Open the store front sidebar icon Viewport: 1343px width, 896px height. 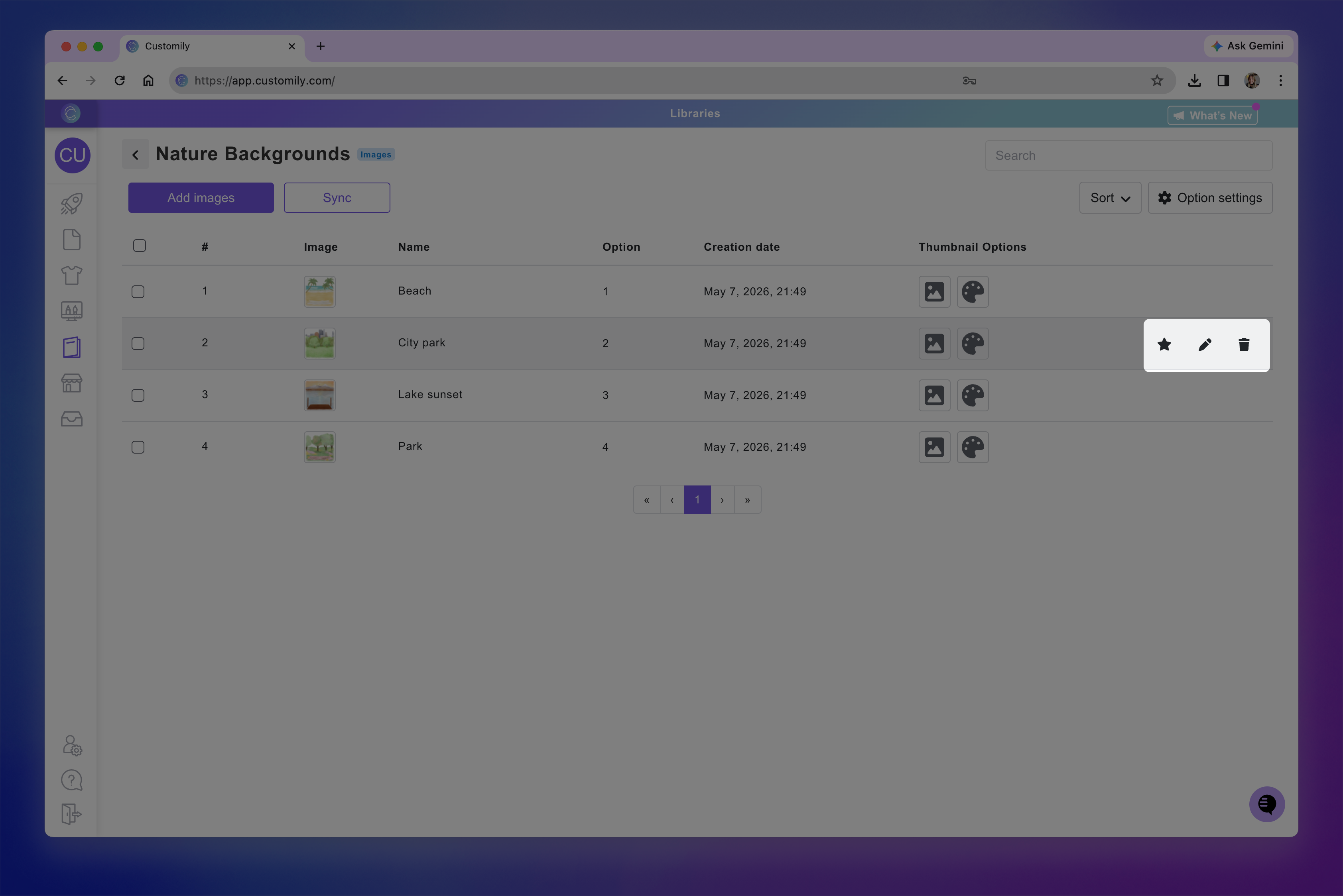coord(71,383)
